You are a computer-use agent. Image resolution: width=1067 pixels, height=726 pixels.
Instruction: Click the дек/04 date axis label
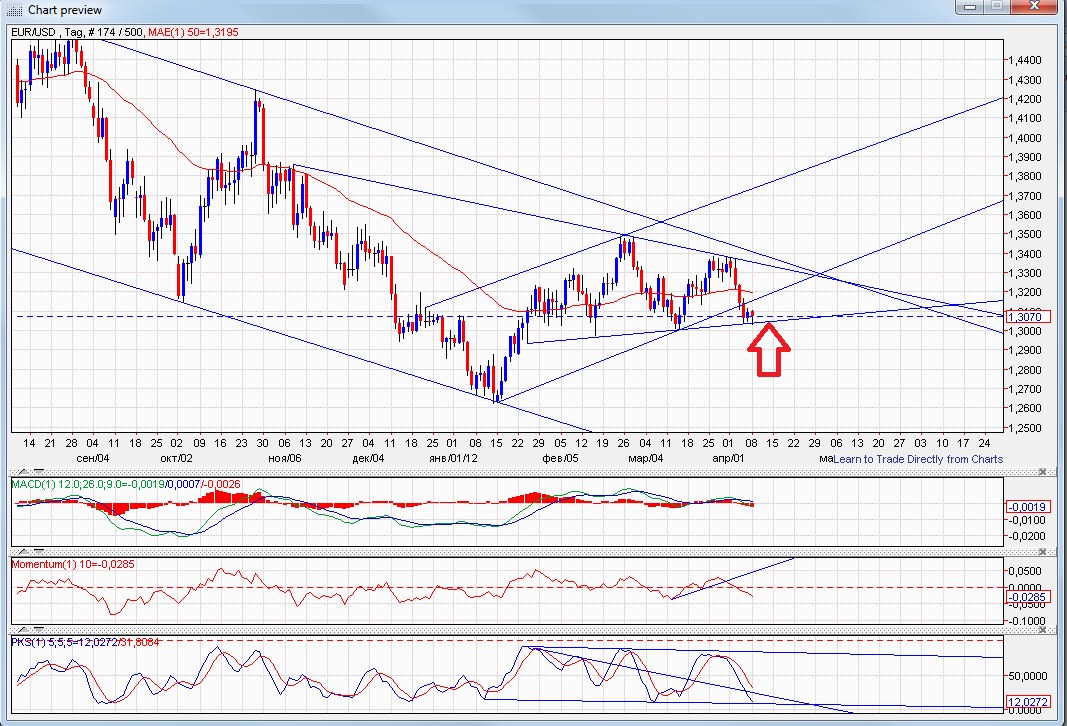point(368,459)
